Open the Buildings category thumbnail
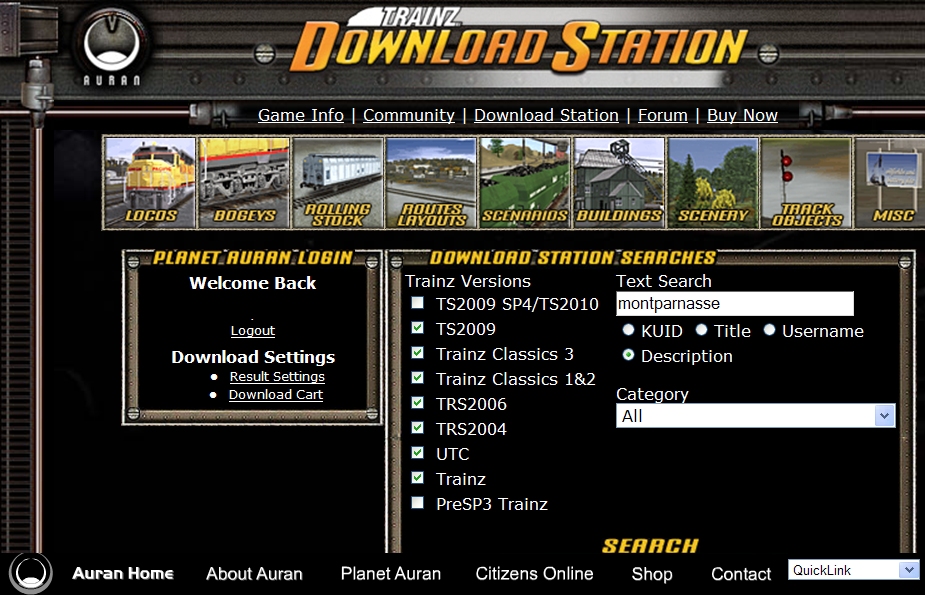The image size is (925, 595). click(619, 183)
